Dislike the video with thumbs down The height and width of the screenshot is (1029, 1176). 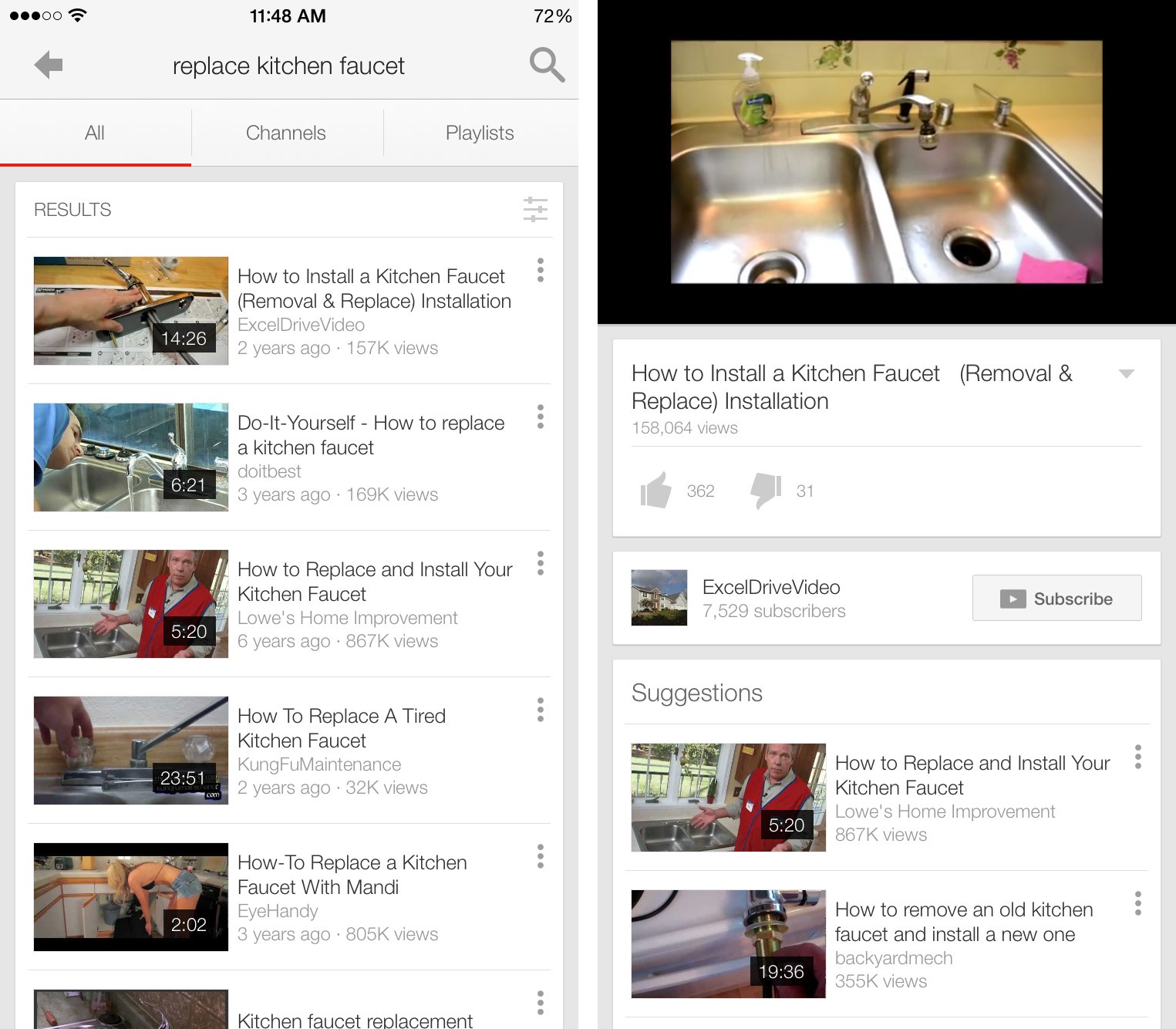766,491
